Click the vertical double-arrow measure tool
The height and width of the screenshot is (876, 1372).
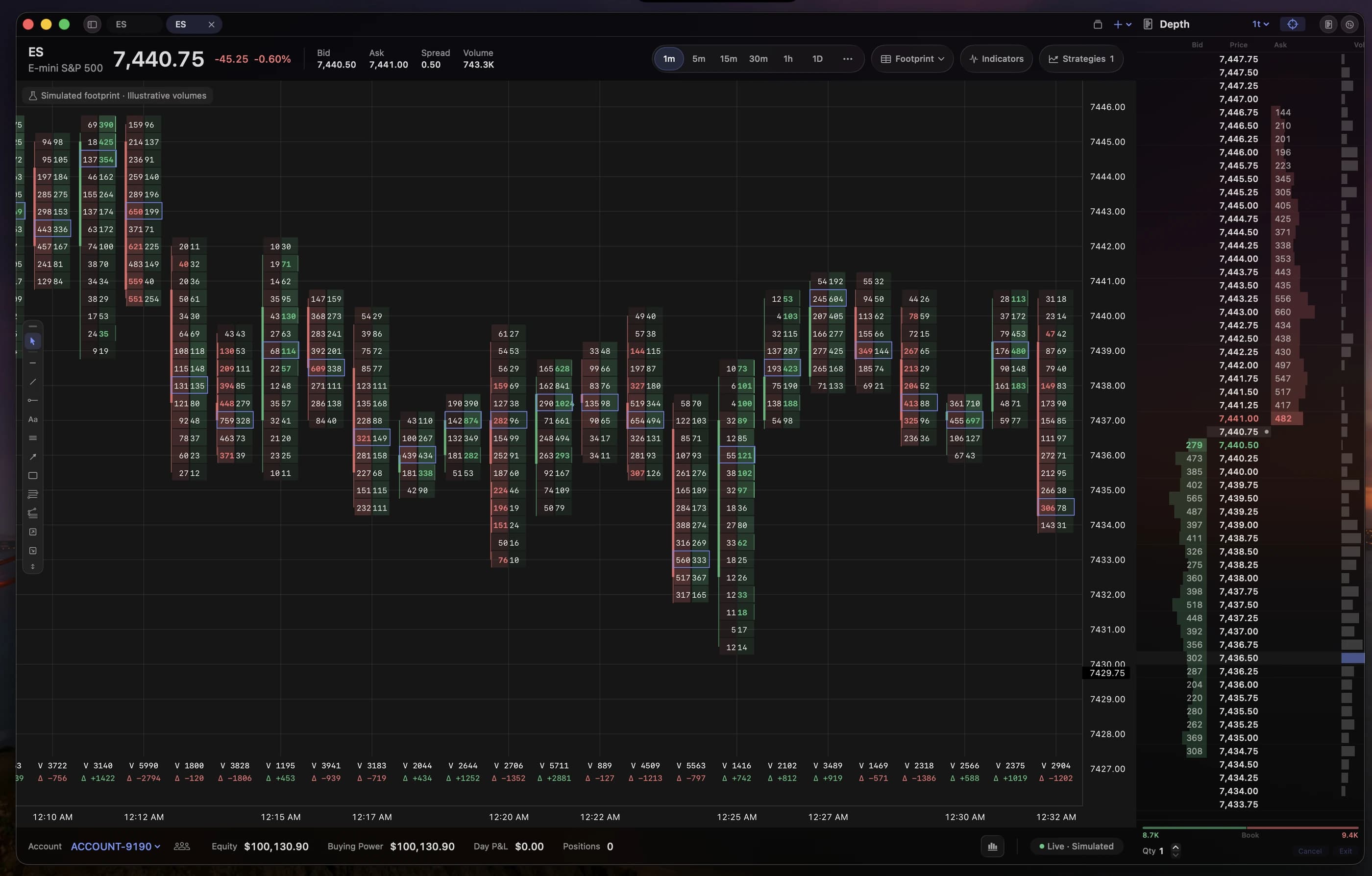pos(32,567)
